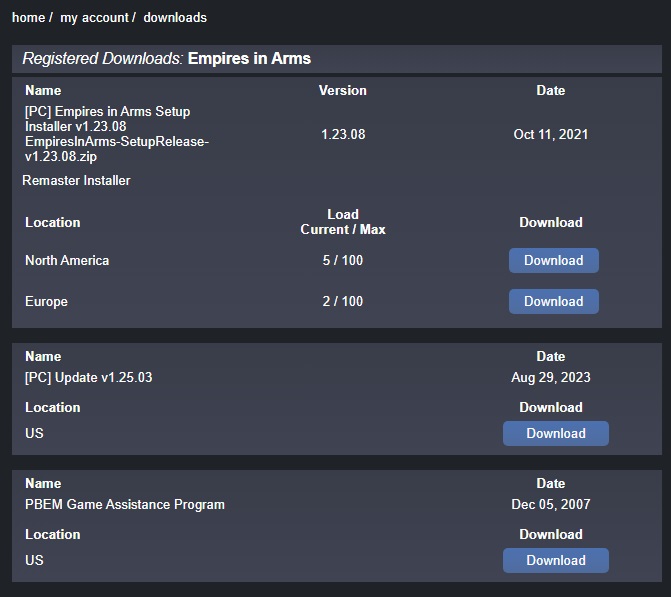This screenshot has height=597, width=671.
Task: Click the Version column header
Action: tap(343, 90)
